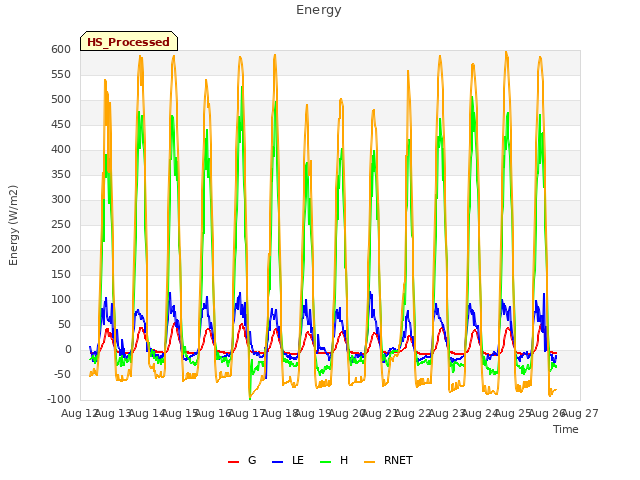Image resolution: width=640 pixels, height=480 pixels.
Task: Click the 200 y-axis tick value
Action: point(61,249)
